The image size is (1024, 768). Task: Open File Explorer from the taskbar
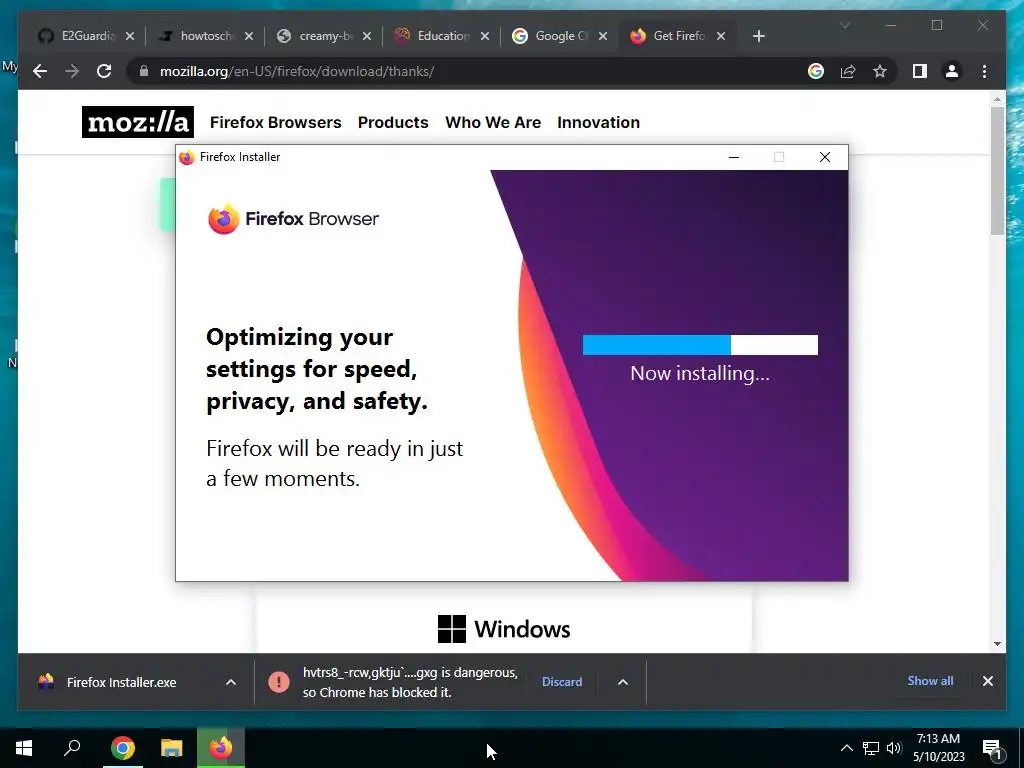coord(172,748)
